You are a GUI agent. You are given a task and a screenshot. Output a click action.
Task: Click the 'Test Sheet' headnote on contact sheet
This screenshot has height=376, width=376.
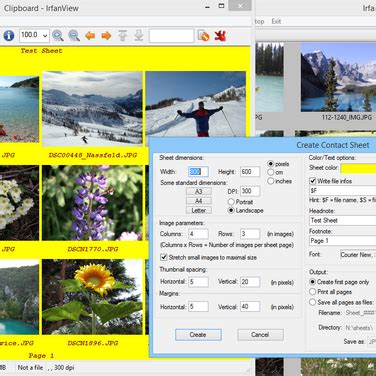[x=41, y=51]
